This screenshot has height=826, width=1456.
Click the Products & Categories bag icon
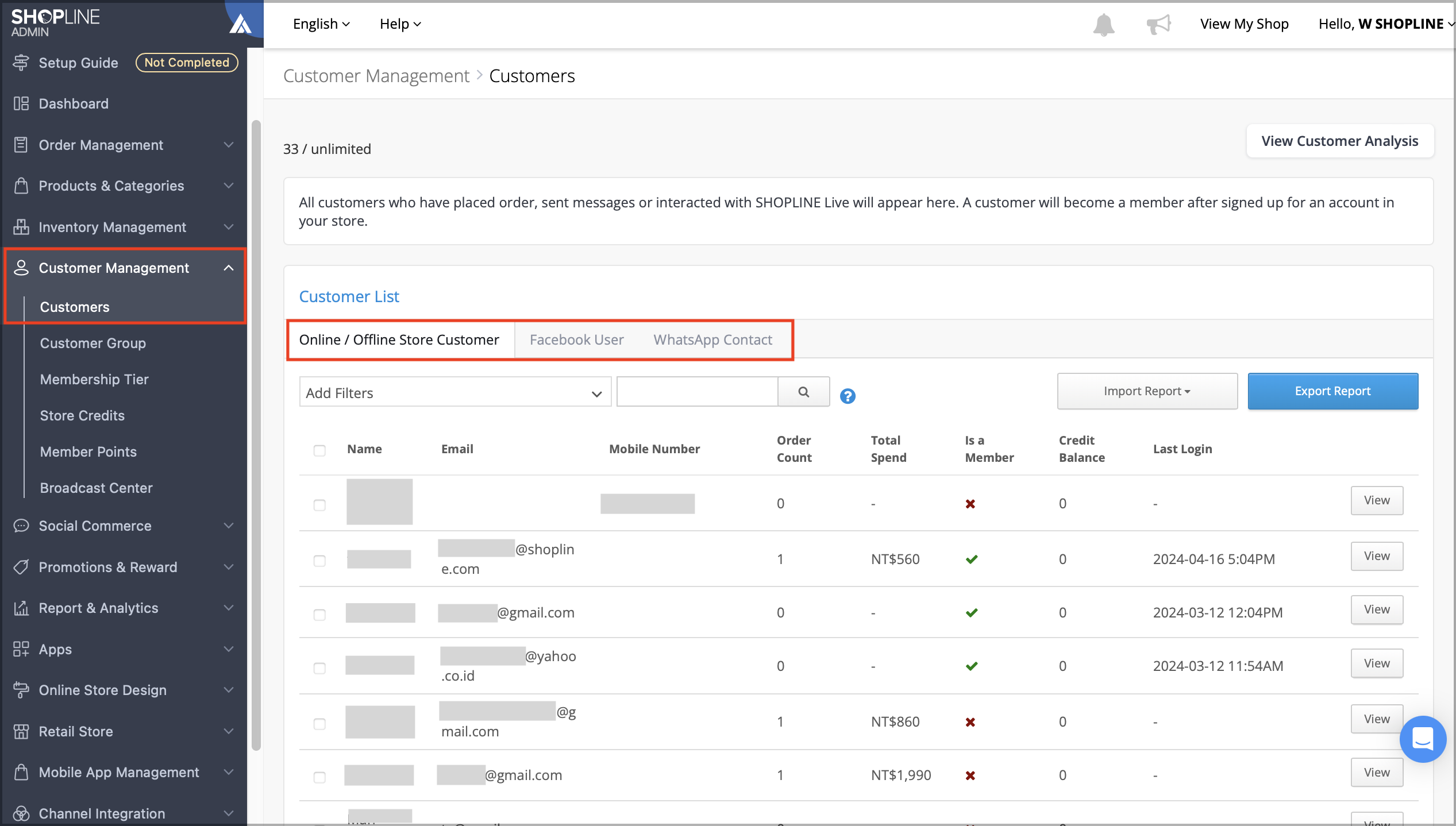pos(21,186)
